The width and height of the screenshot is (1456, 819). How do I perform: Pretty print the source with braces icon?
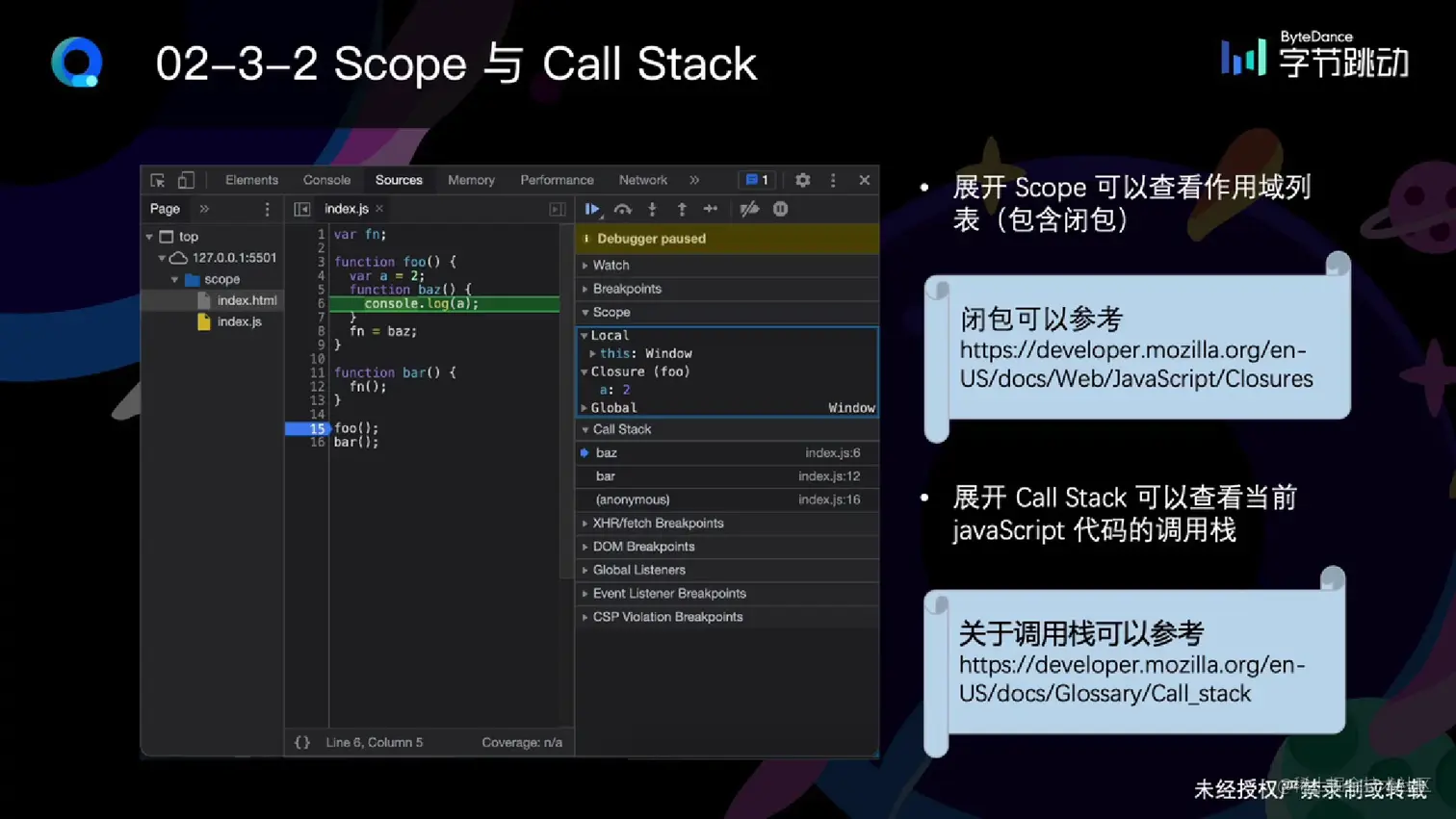[x=302, y=742]
